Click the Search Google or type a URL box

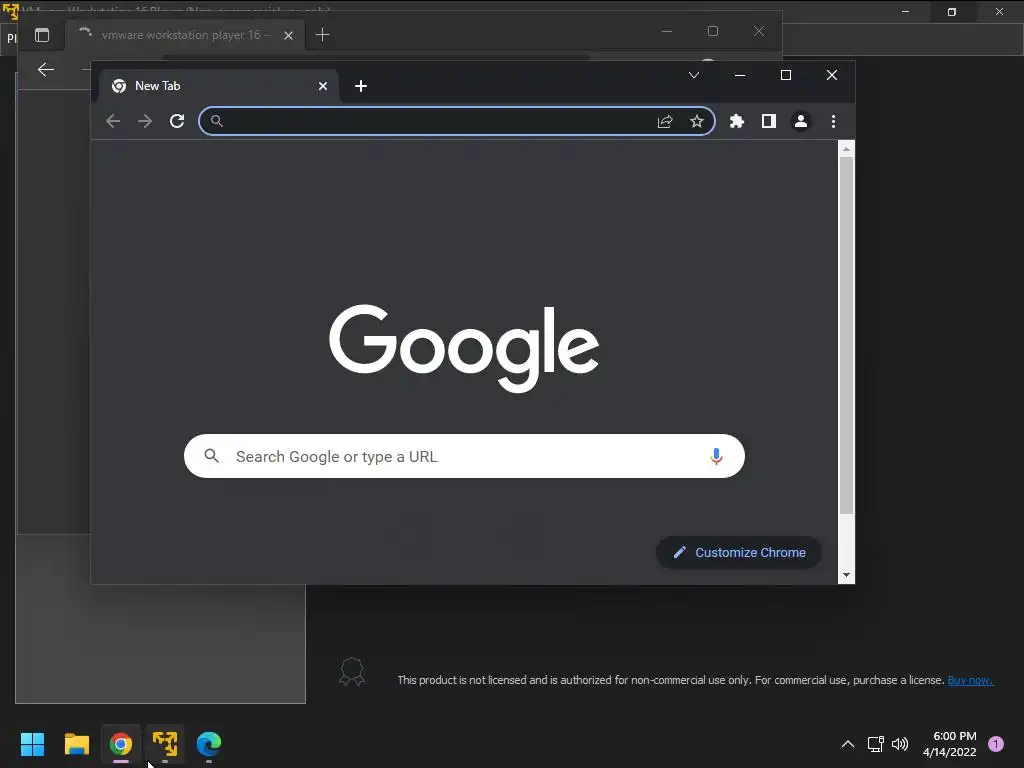(x=464, y=456)
